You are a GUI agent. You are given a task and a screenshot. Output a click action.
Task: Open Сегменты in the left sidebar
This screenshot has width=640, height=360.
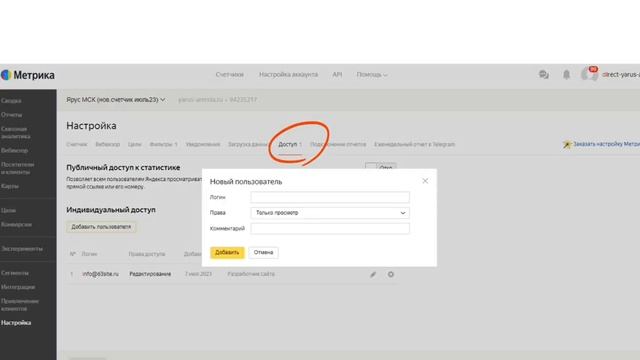tap(15, 273)
